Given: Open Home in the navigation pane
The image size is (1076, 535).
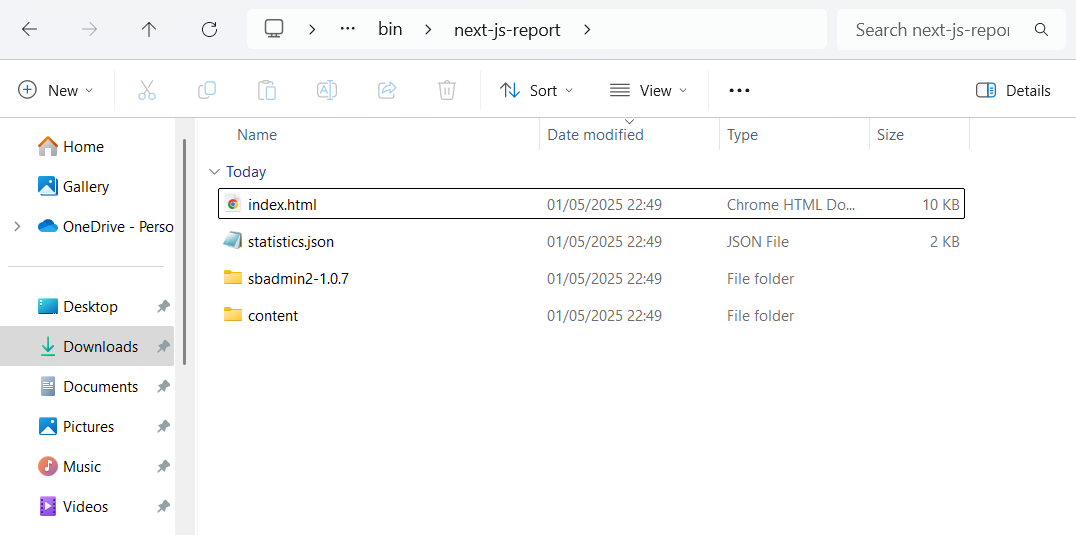Looking at the screenshot, I should point(83,147).
